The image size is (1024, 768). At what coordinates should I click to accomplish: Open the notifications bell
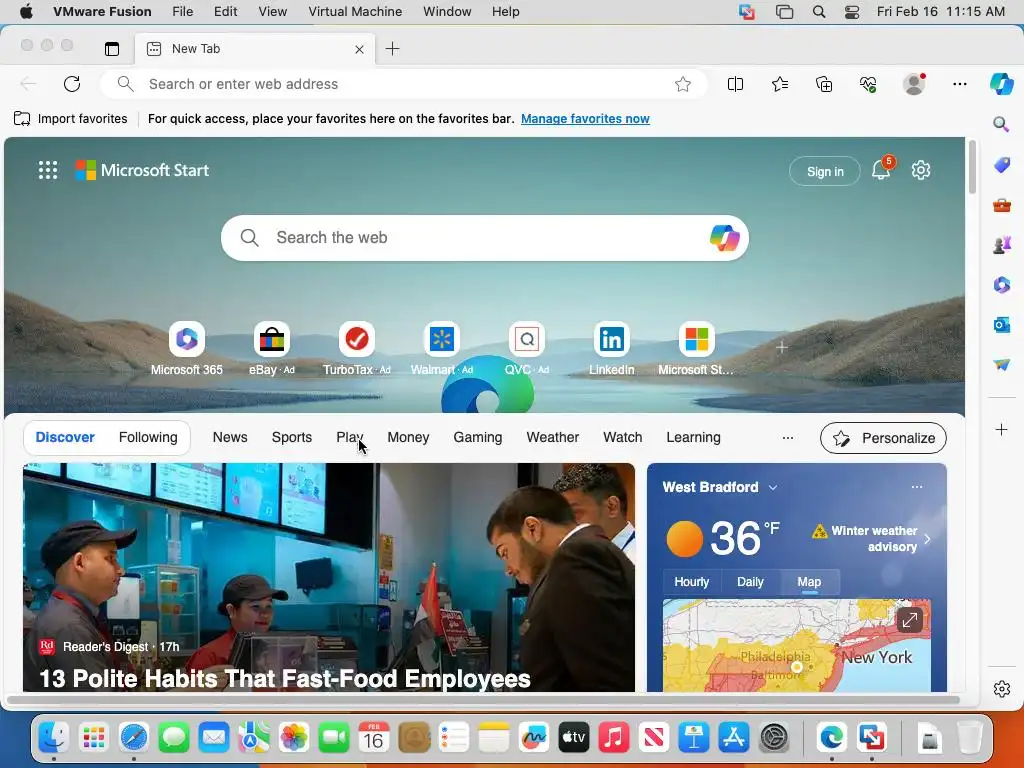coord(881,170)
